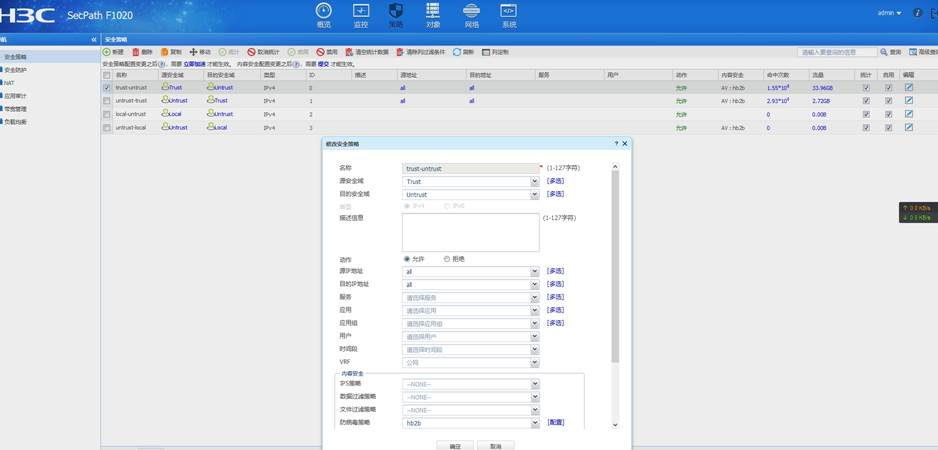This screenshot has height=450, width=938.
Task: Open the Service (服务) dropdown
Action: (534, 297)
